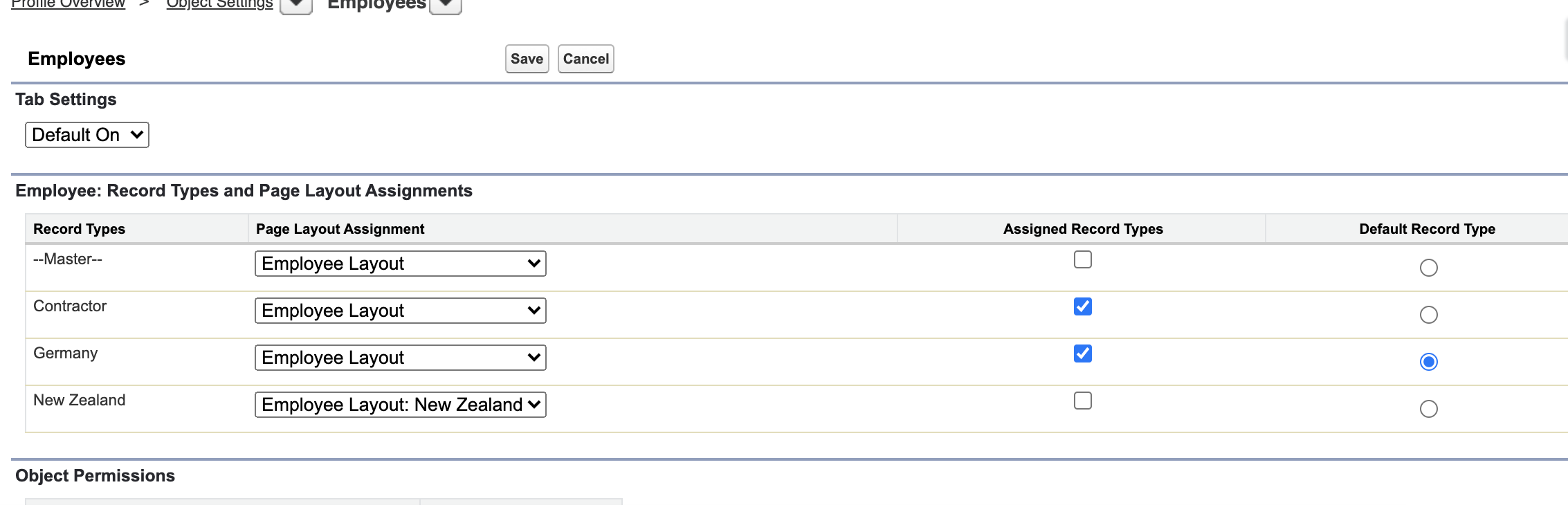This screenshot has width=1568, height=505.
Task: Click the Assigned Record Types column header
Action: (1083, 229)
